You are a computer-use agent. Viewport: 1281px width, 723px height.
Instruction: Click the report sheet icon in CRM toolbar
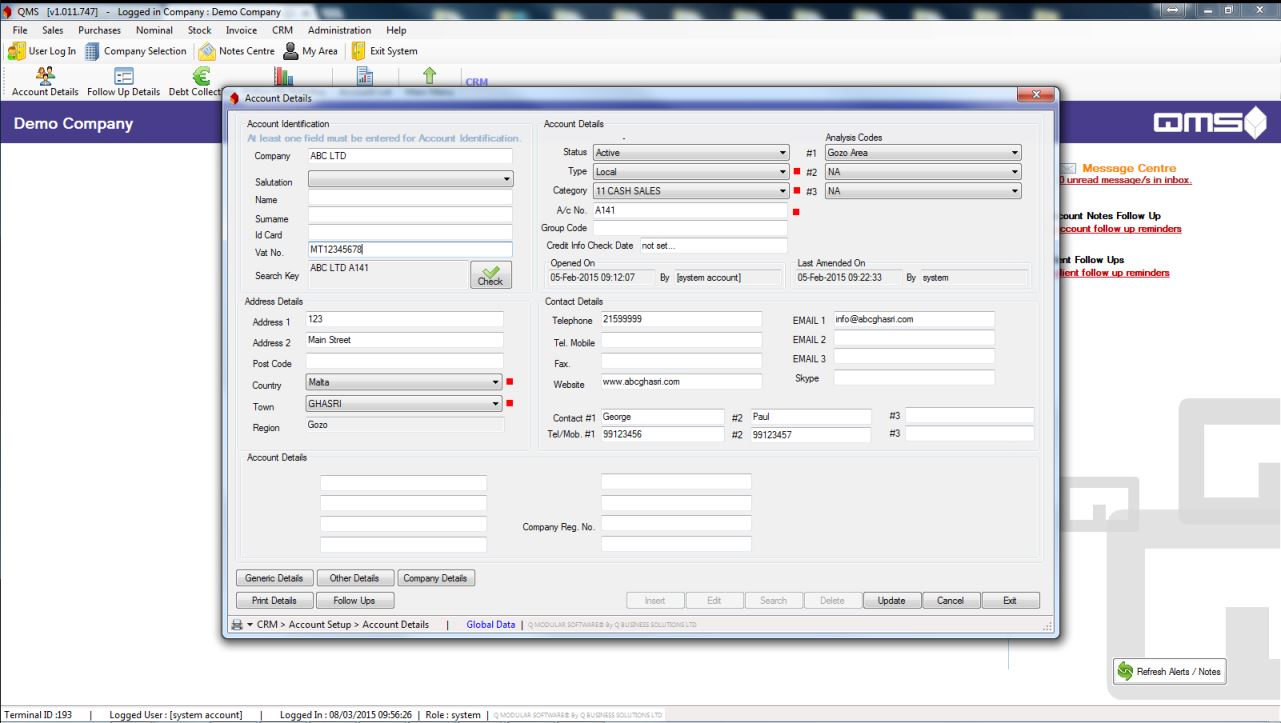(365, 76)
